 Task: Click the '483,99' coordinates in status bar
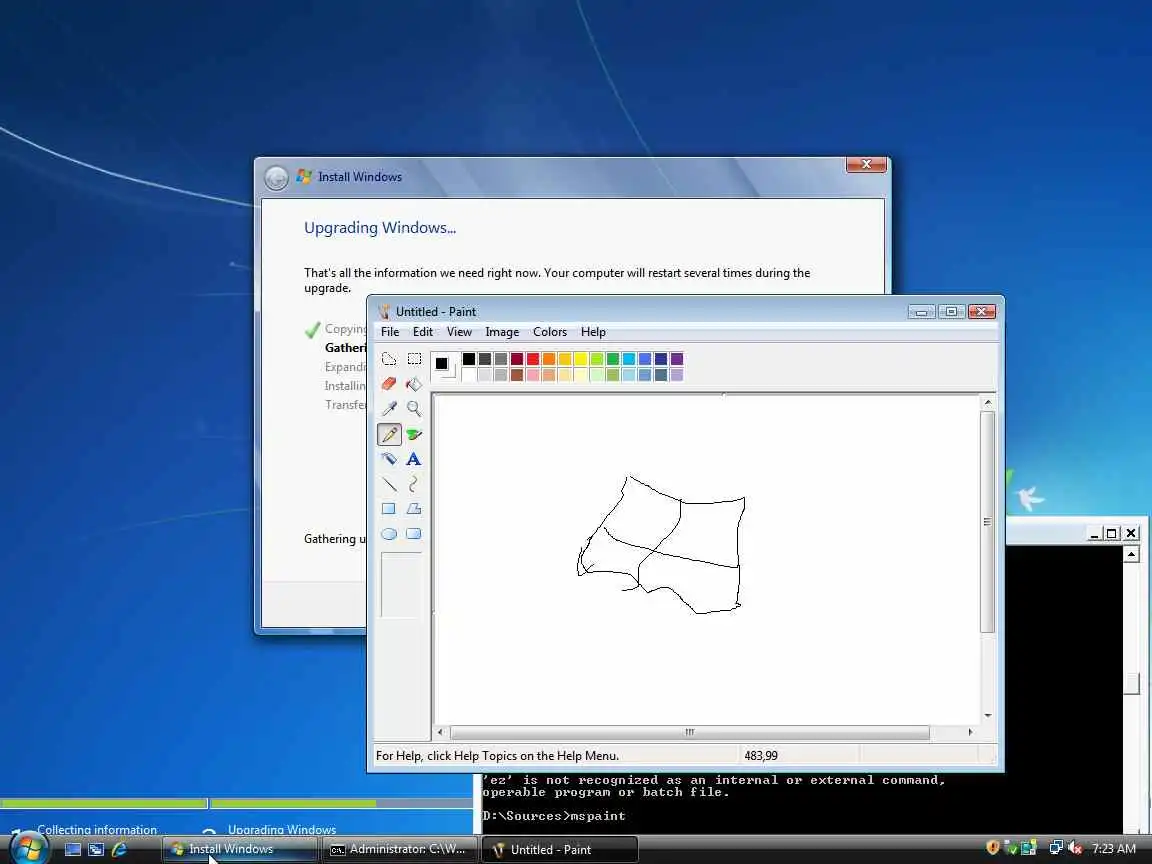[761, 755]
